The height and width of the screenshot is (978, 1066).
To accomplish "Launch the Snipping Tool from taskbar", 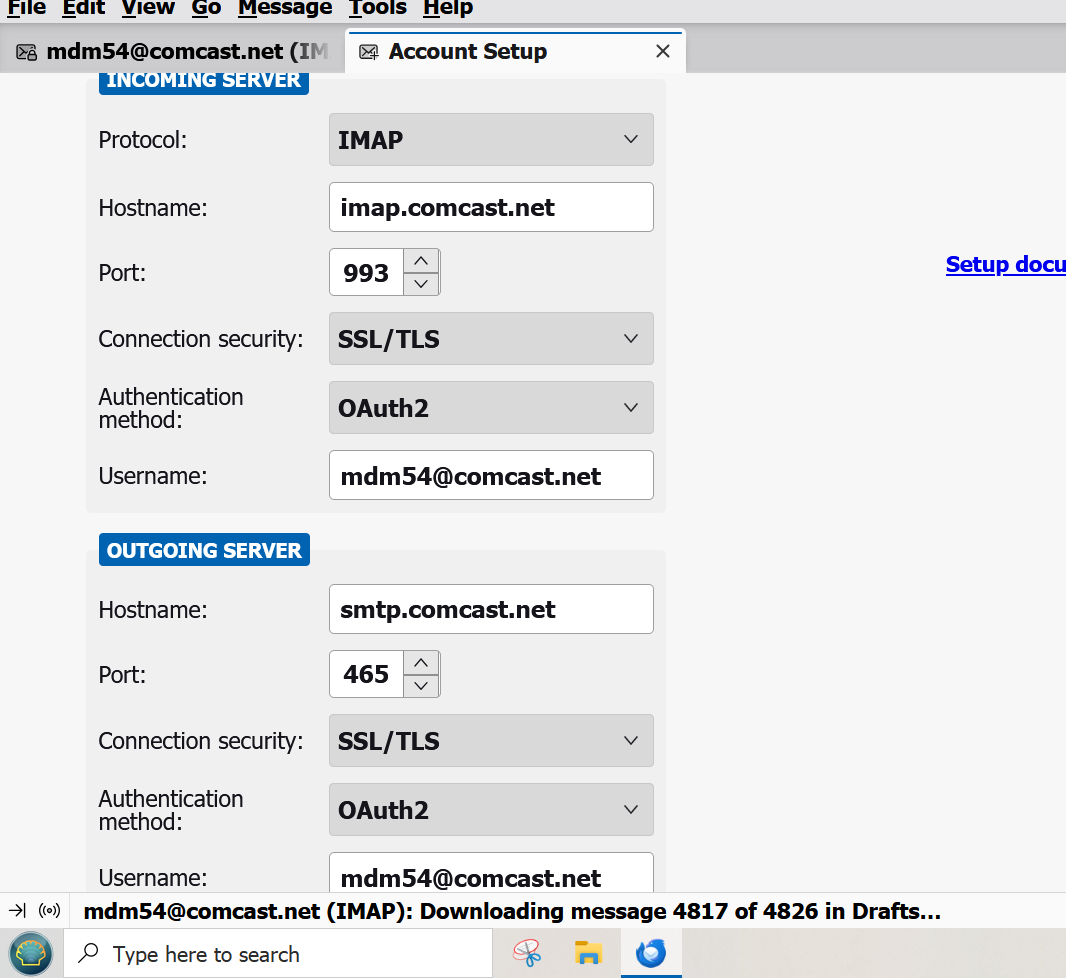I will 527,954.
